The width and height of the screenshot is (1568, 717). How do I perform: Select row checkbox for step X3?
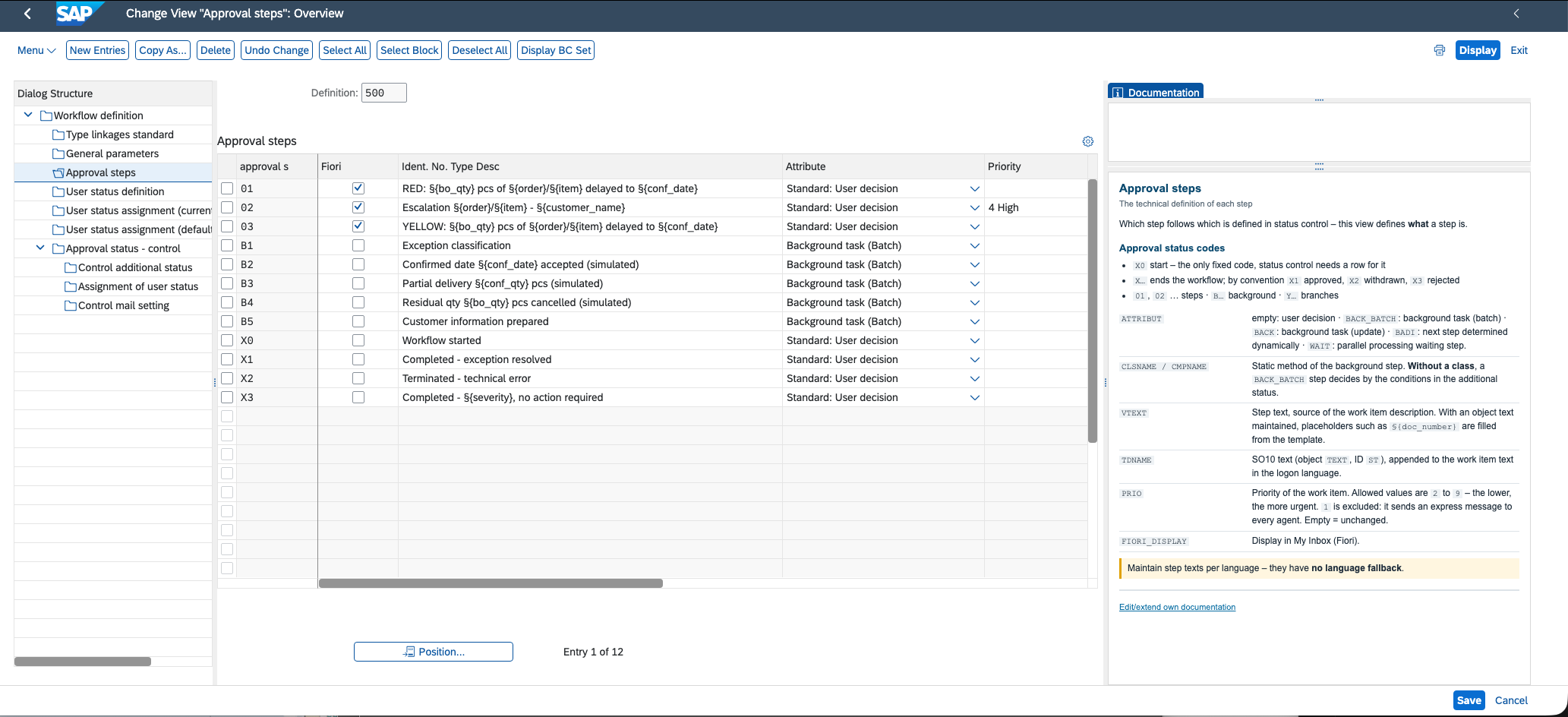pyautogui.click(x=227, y=397)
